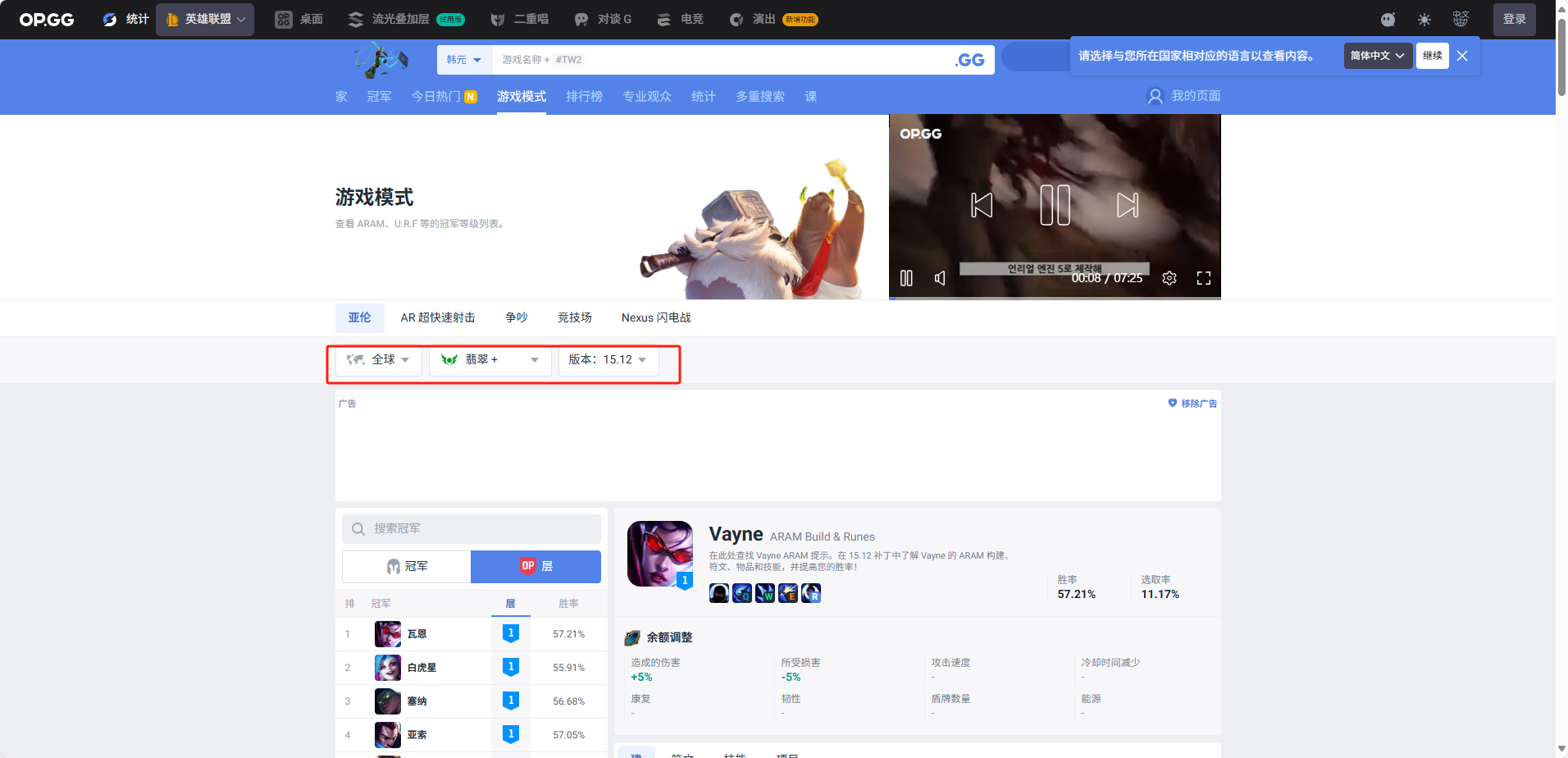Select the 亚伦 ARAM mode tab
The width and height of the screenshot is (1568, 758).
359,317
